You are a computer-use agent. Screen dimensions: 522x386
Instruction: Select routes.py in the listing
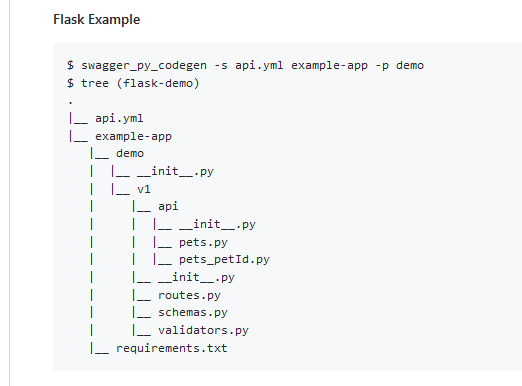(189, 295)
